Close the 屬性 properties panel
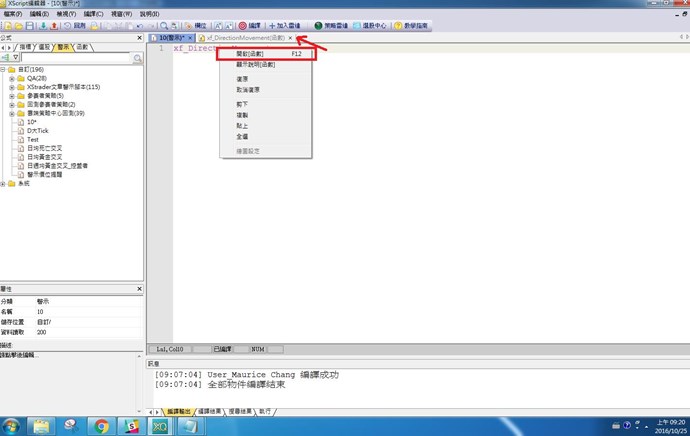Screen dimensions: 690x436 139,289
